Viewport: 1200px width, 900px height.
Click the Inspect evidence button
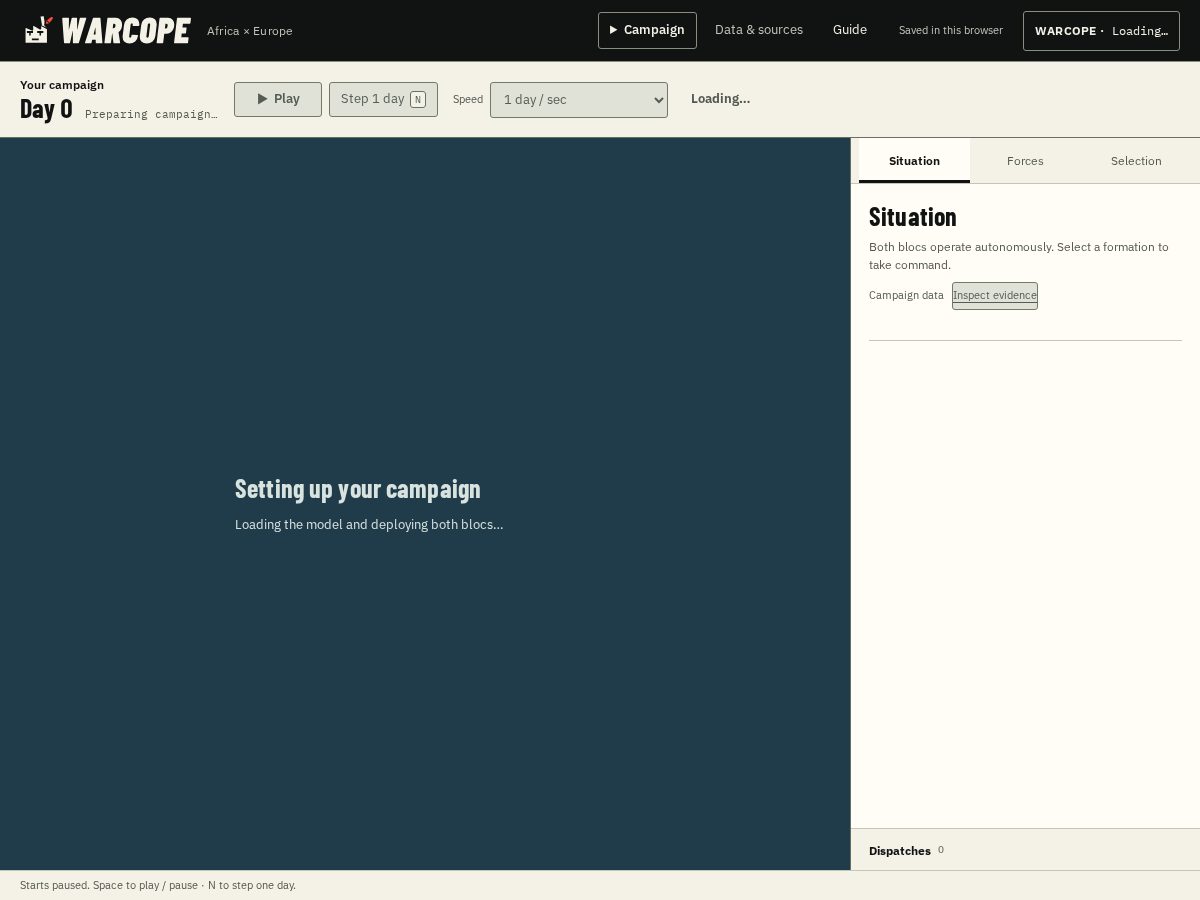995,296
